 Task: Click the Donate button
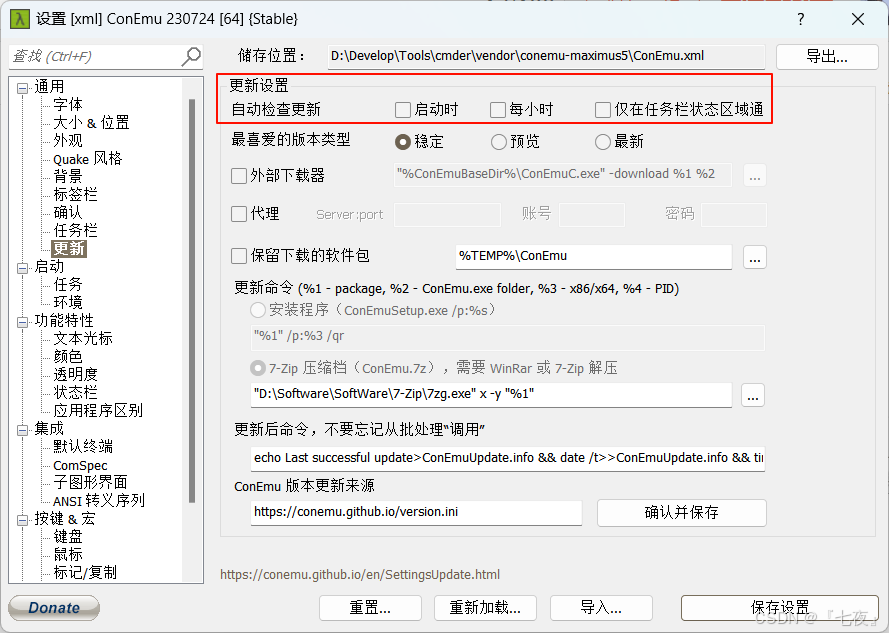tap(54, 608)
